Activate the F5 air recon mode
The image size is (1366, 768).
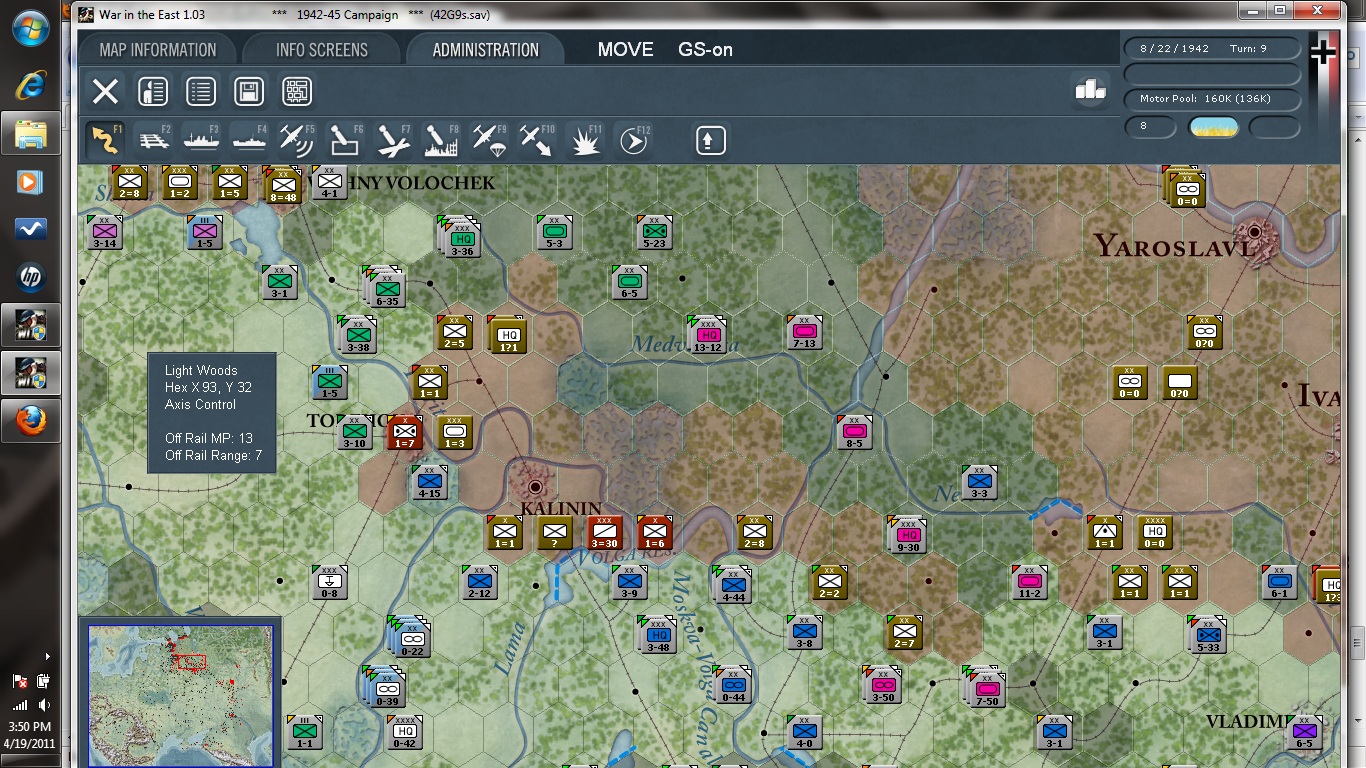[297, 140]
